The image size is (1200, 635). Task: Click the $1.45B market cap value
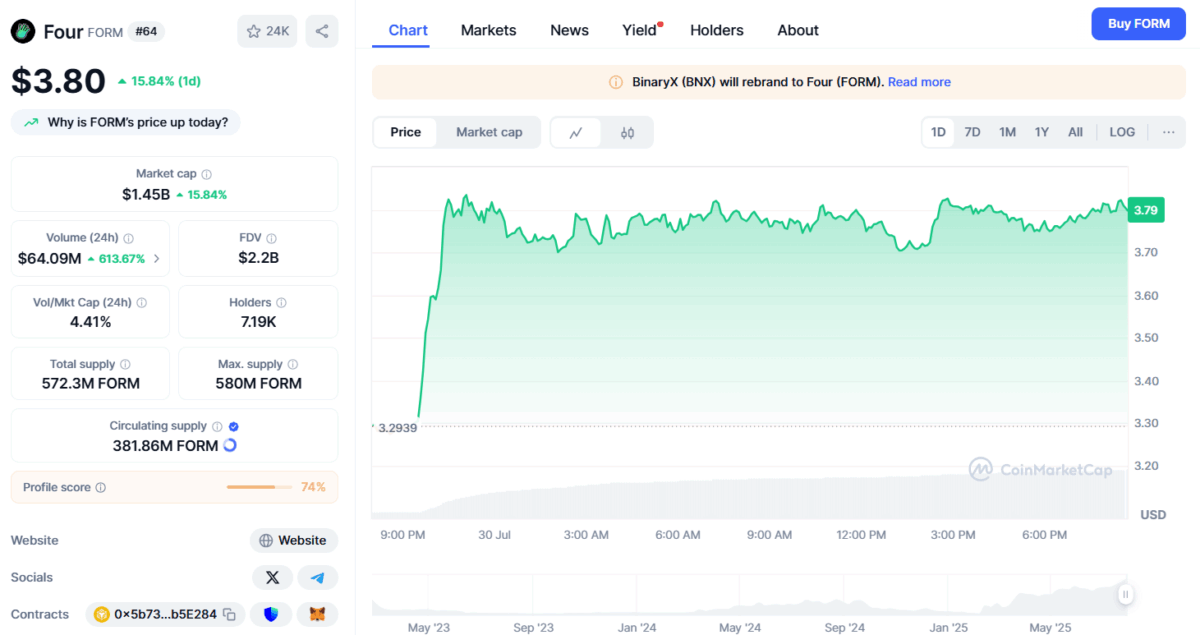(x=146, y=194)
